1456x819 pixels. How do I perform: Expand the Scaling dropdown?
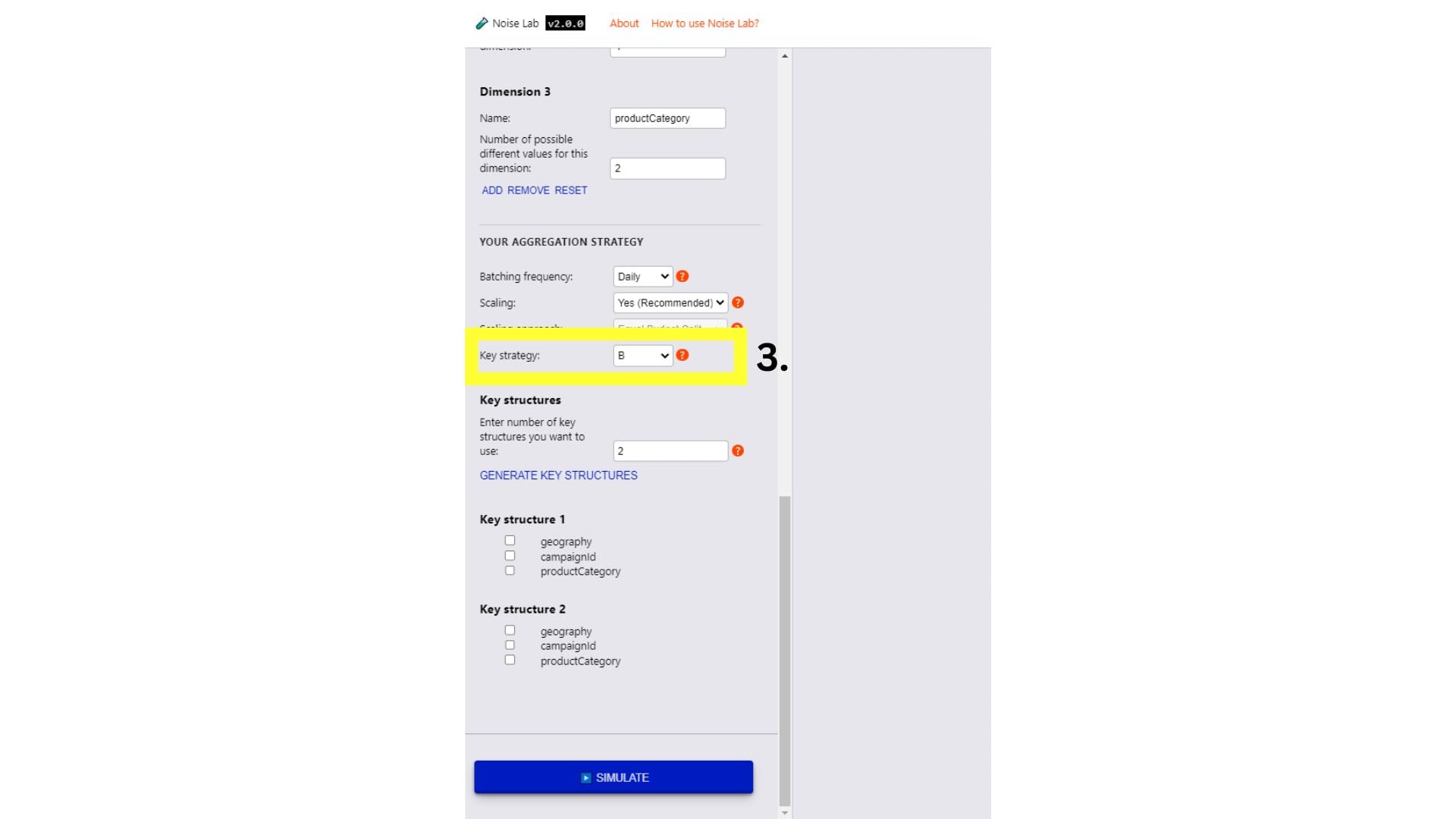click(670, 303)
